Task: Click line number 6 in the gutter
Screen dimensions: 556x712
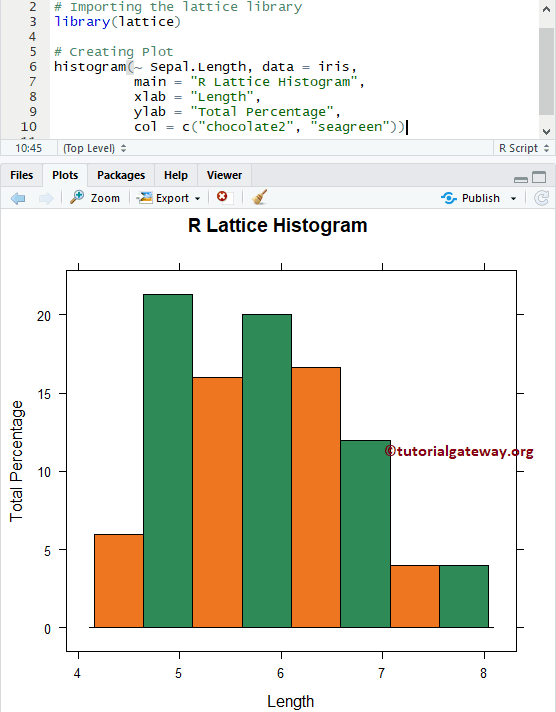Action: (x=33, y=67)
